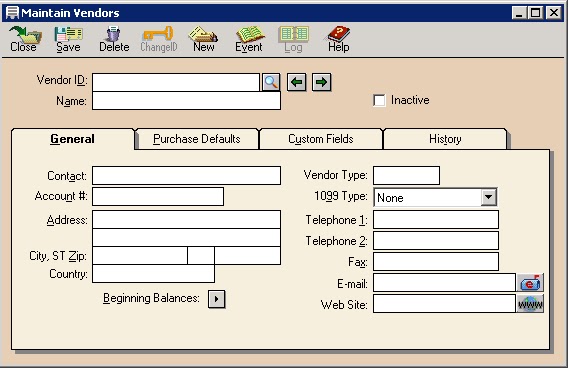Create a New vendor record
This screenshot has height=368, width=568.
tap(203, 39)
